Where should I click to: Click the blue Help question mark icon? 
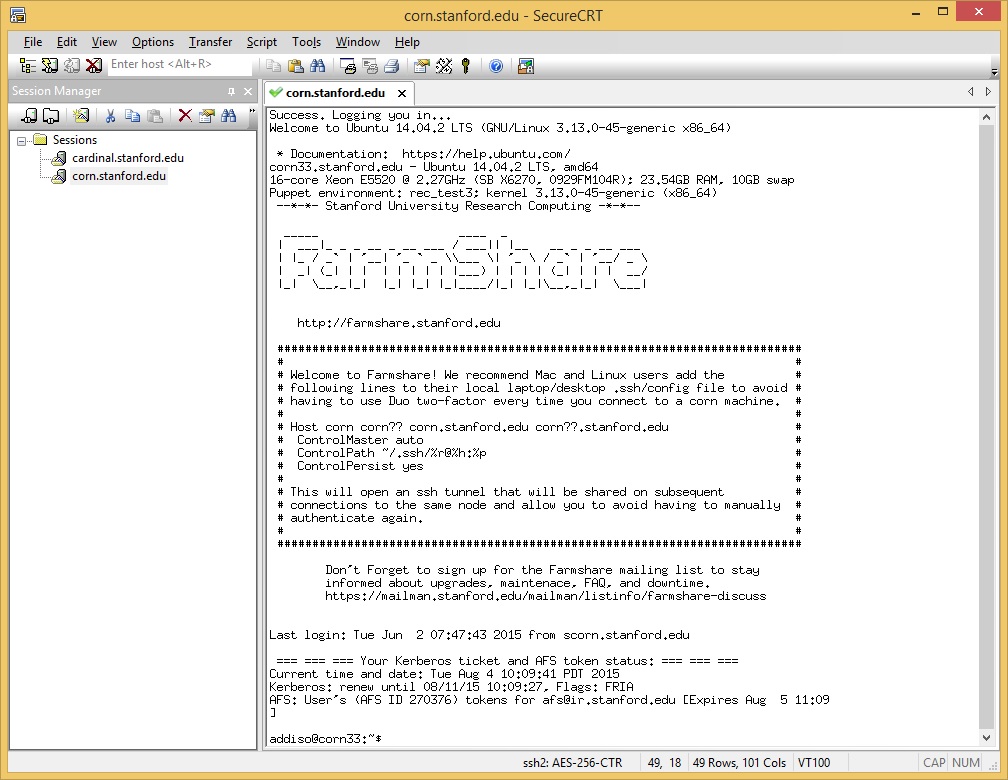click(x=496, y=66)
